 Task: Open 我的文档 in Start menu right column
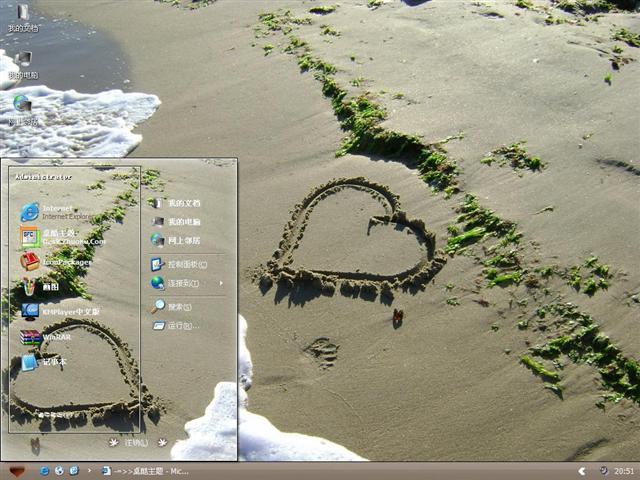click(x=176, y=203)
